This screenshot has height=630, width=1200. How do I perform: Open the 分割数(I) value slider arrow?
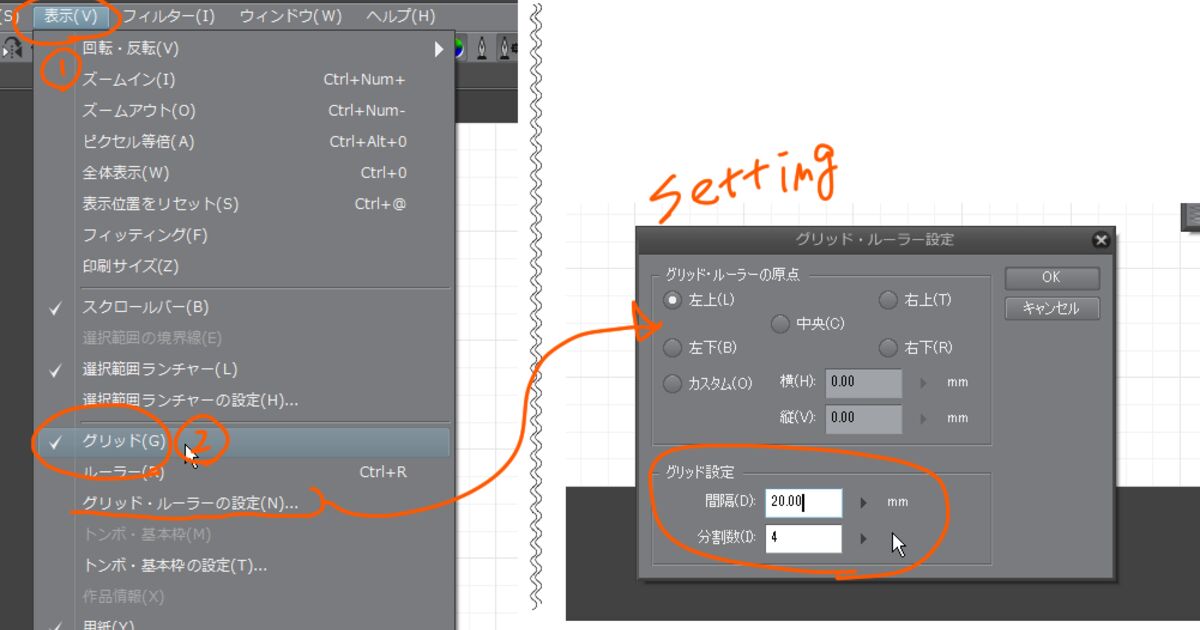coord(864,539)
